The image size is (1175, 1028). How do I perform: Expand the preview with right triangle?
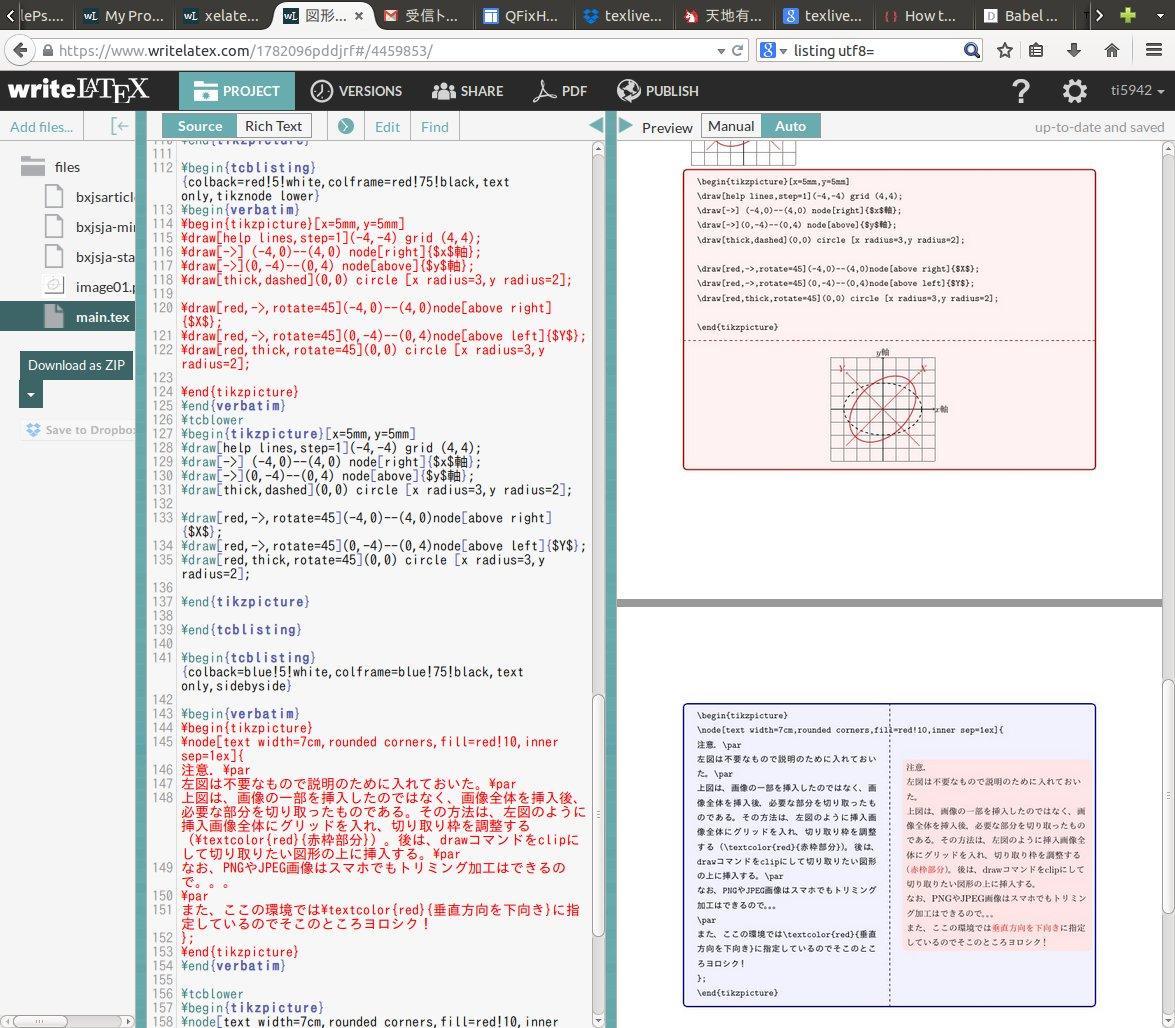[626, 126]
